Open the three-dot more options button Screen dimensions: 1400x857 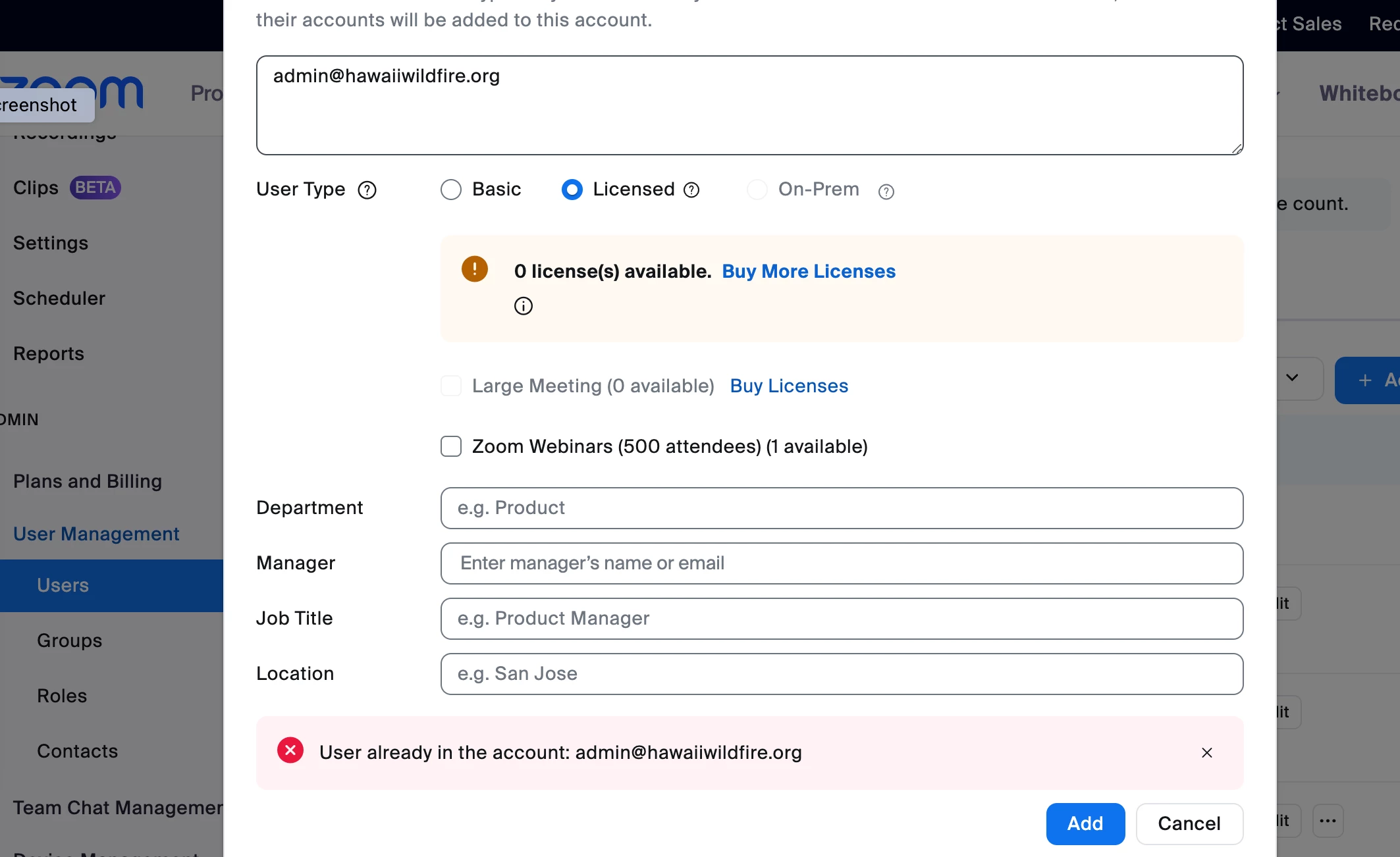[x=1328, y=821]
